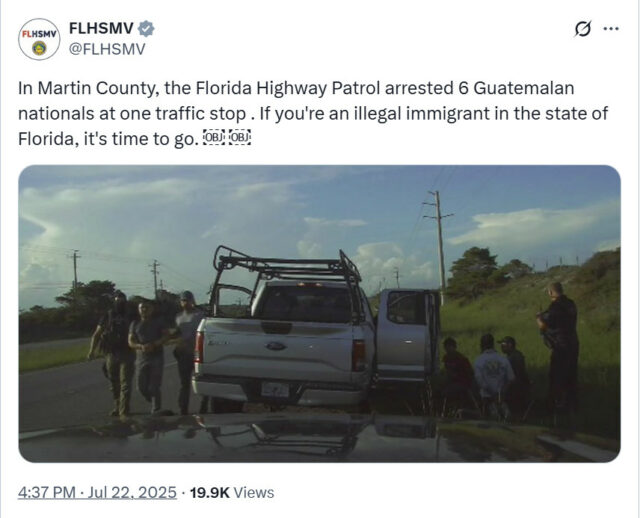Click the second OBJ placeholder emoji
Viewport: 640px width, 518px height.
(x=240, y=138)
